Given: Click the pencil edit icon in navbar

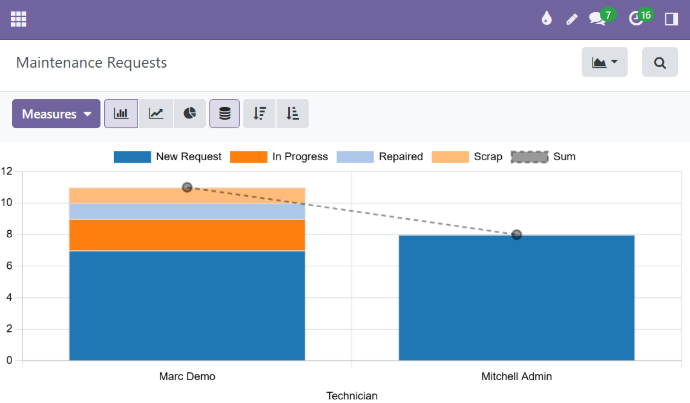Looking at the screenshot, I should point(572,19).
